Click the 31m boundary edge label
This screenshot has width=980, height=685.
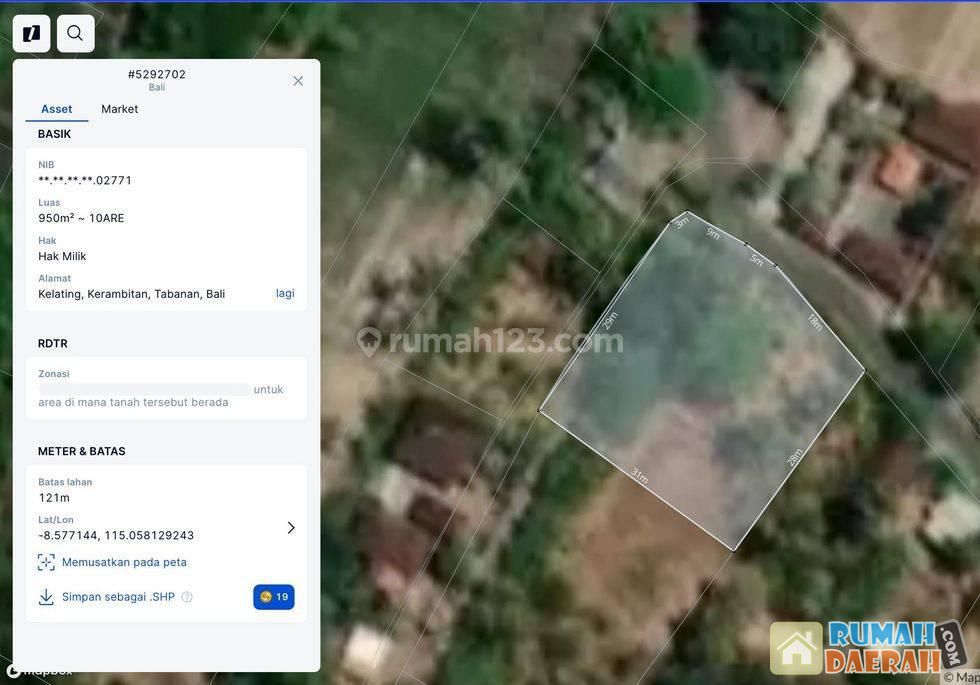click(x=639, y=476)
